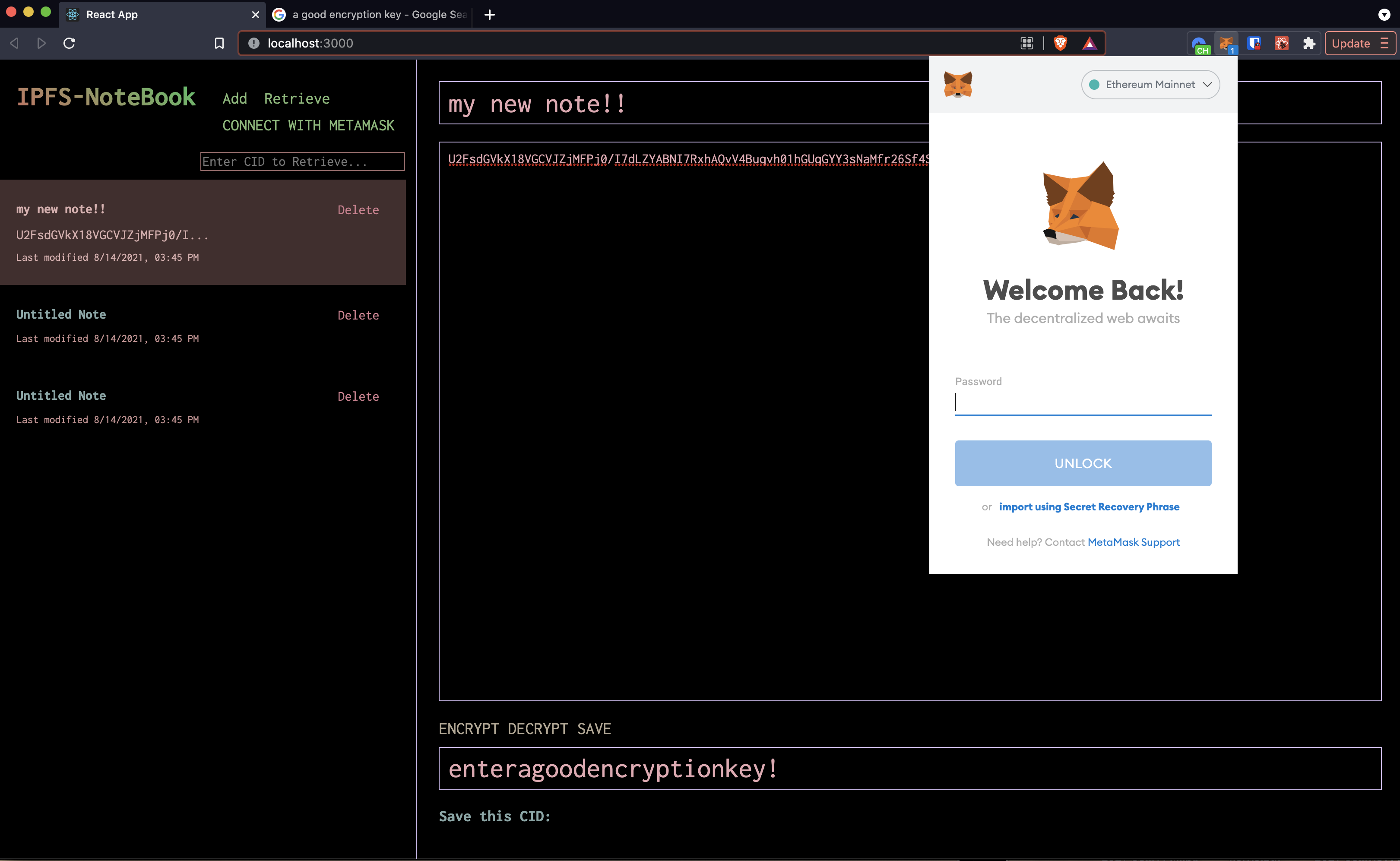Select the first Untitled Note entry
The height and width of the screenshot is (861, 1400).
click(203, 326)
